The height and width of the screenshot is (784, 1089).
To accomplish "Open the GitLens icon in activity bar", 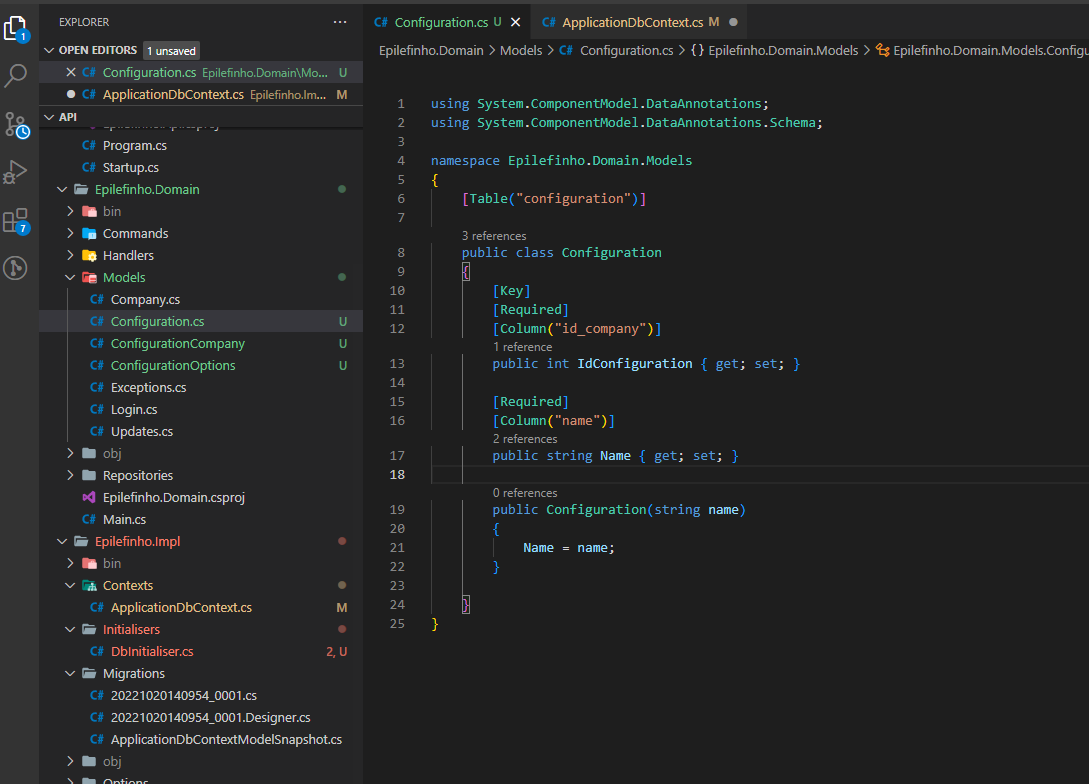I will point(17,267).
